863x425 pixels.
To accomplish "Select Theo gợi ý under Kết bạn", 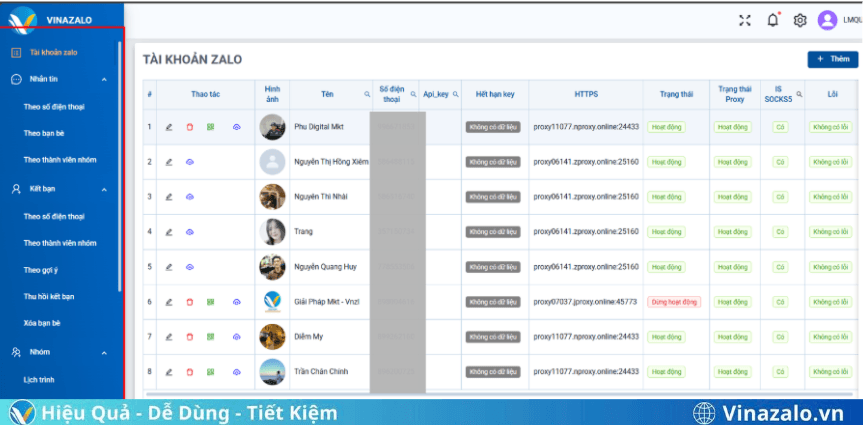I will pos(41,270).
